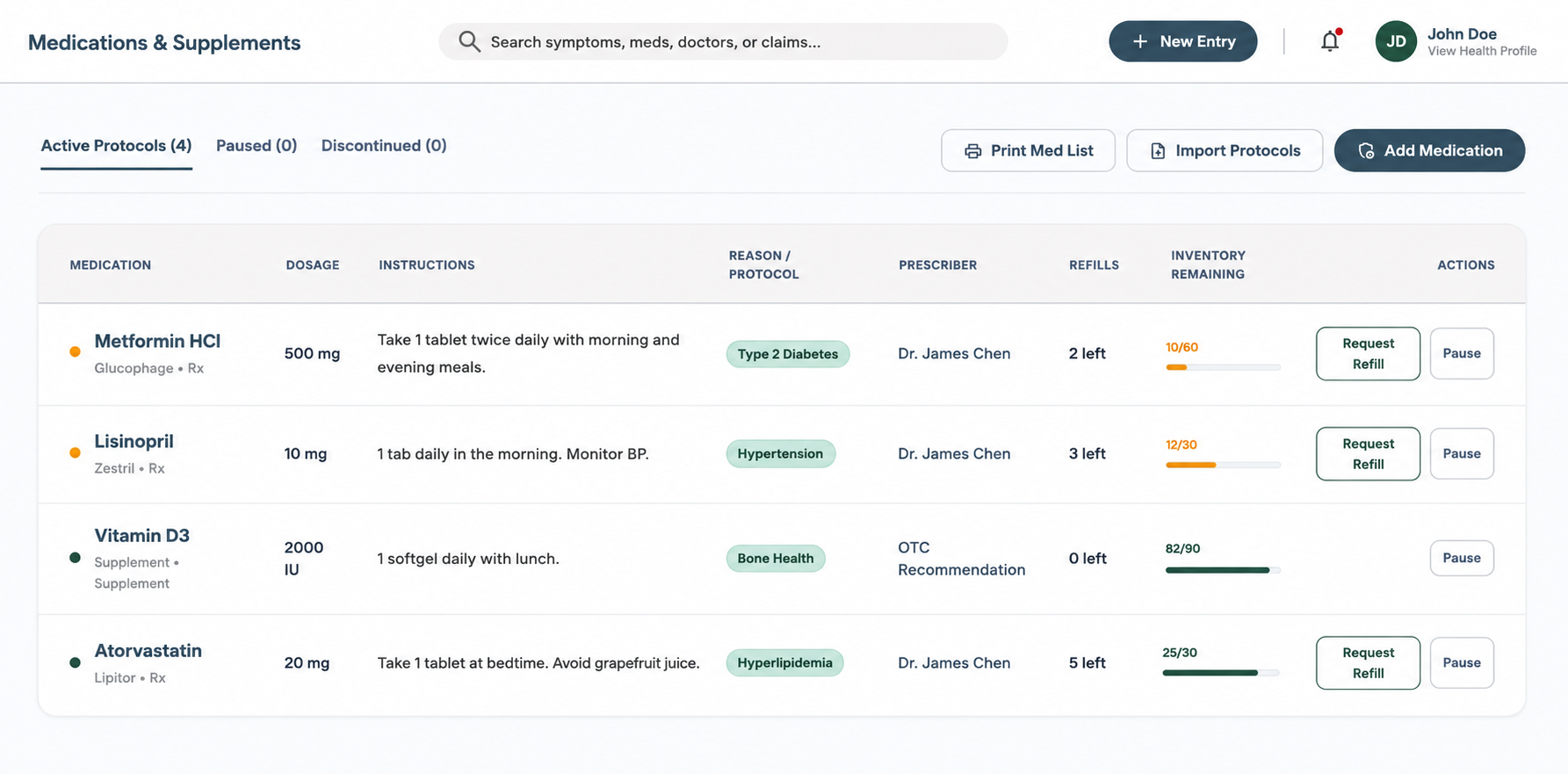Click orange status dot for Lisinopril
Viewport: 1568px width, 774px height.
76,452
